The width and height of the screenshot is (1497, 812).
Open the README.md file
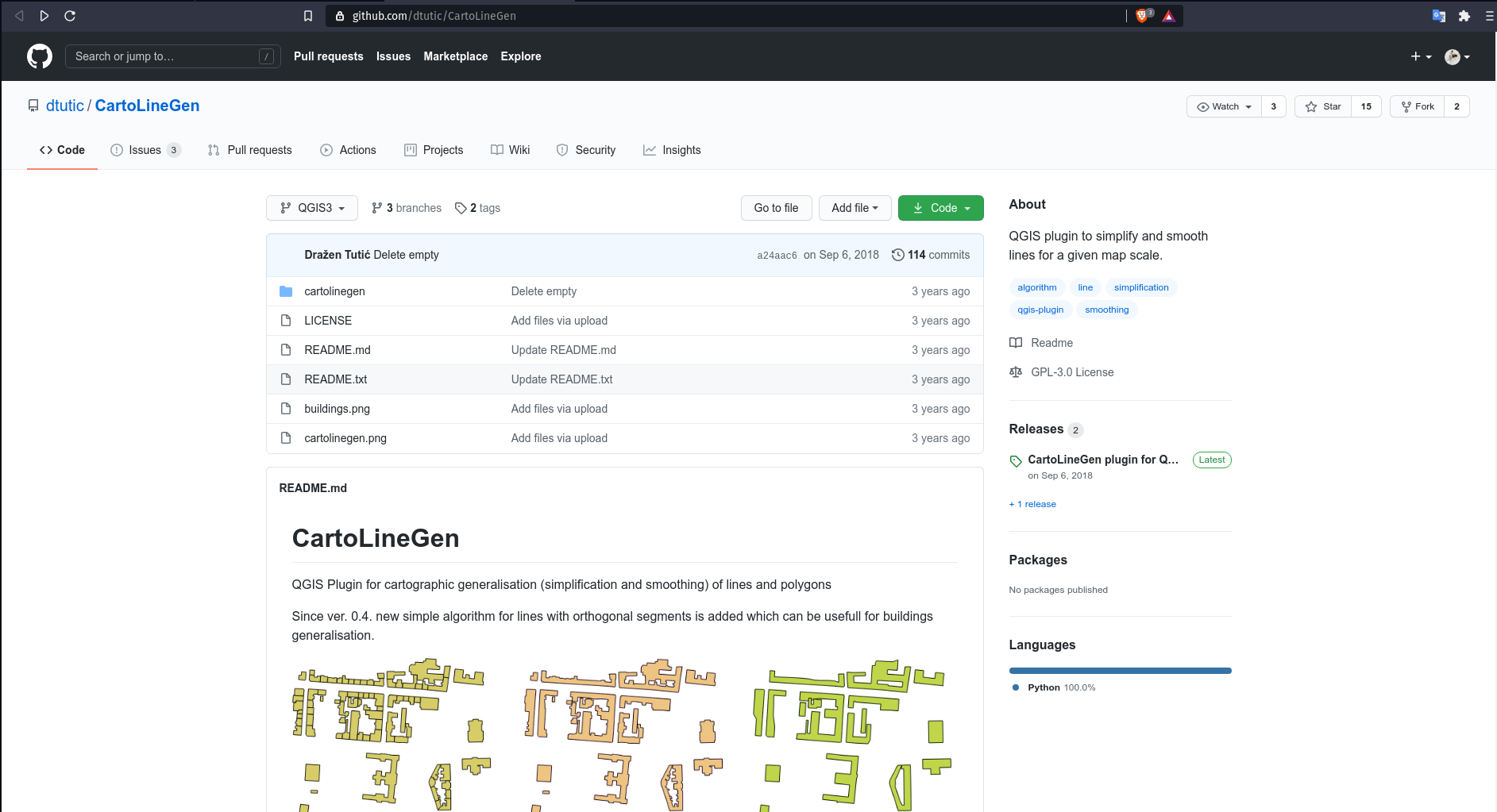coord(338,350)
